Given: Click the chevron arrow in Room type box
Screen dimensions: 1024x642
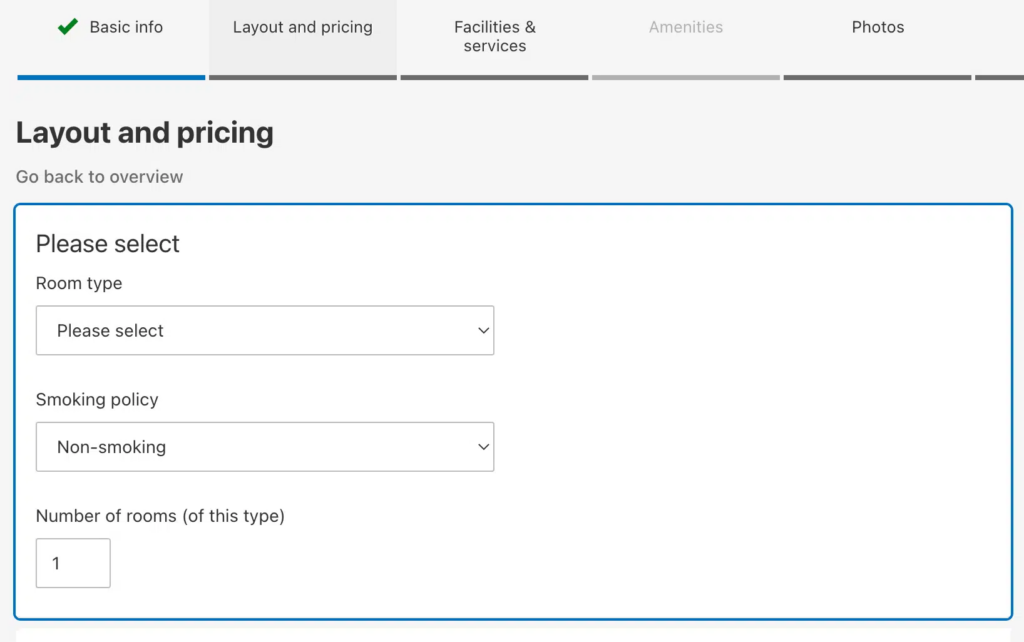Looking at the screenshot, I should 483,331.
